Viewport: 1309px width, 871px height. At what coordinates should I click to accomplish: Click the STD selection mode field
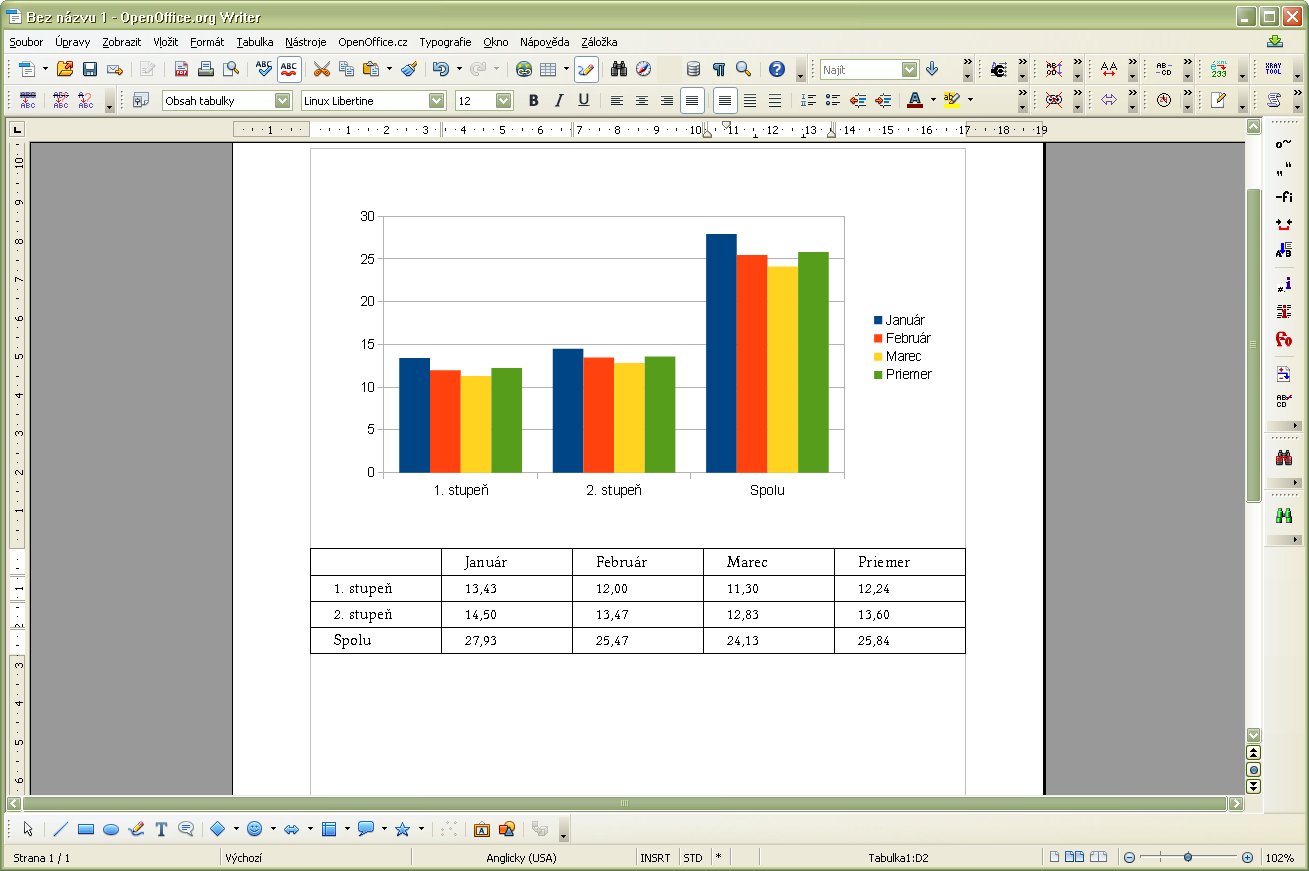693,858
